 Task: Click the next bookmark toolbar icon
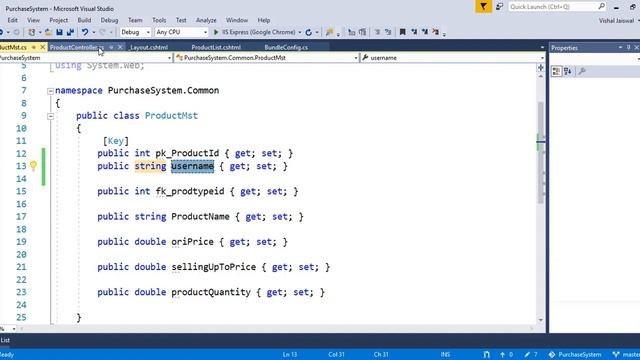425,32
